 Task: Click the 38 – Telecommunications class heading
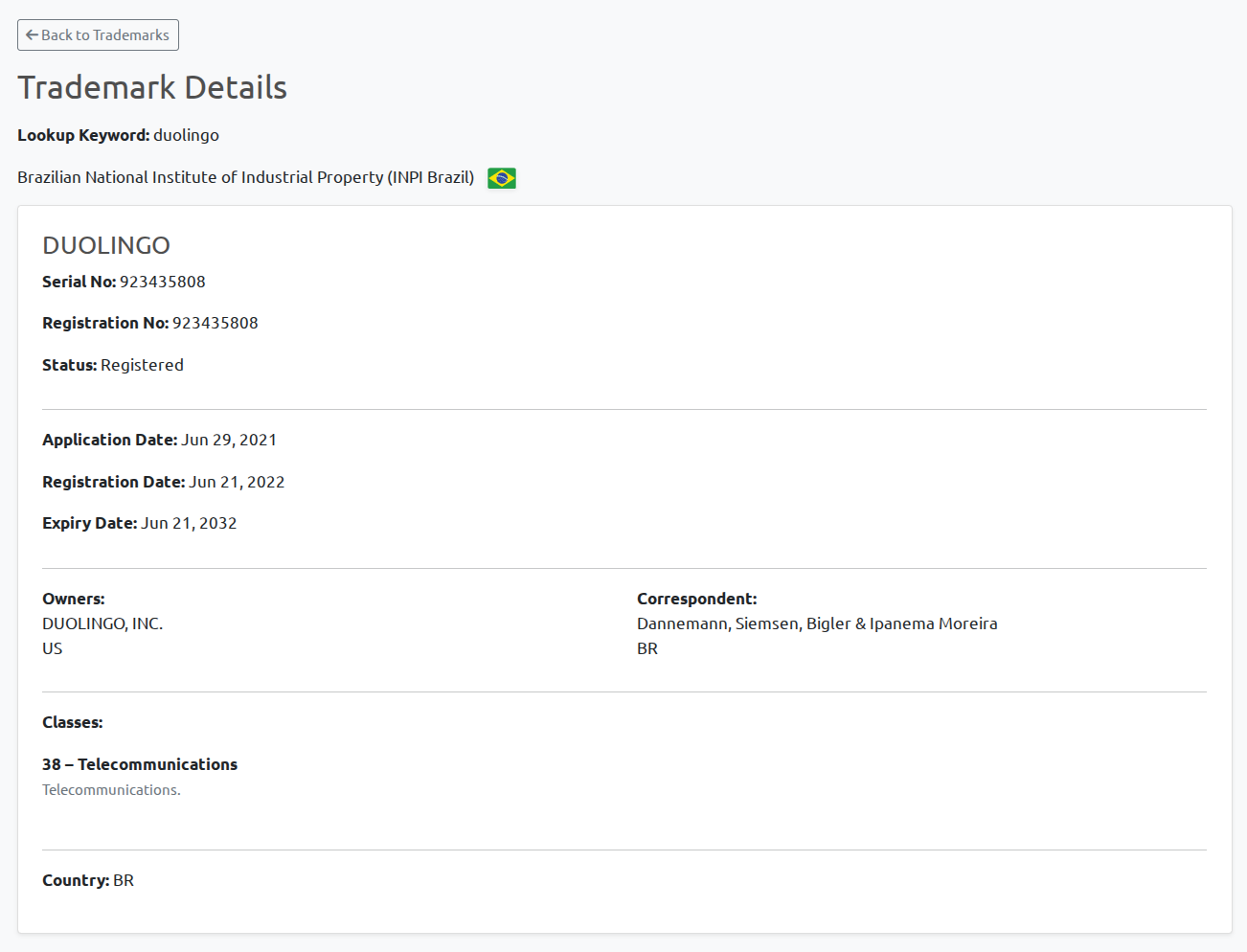140,764
